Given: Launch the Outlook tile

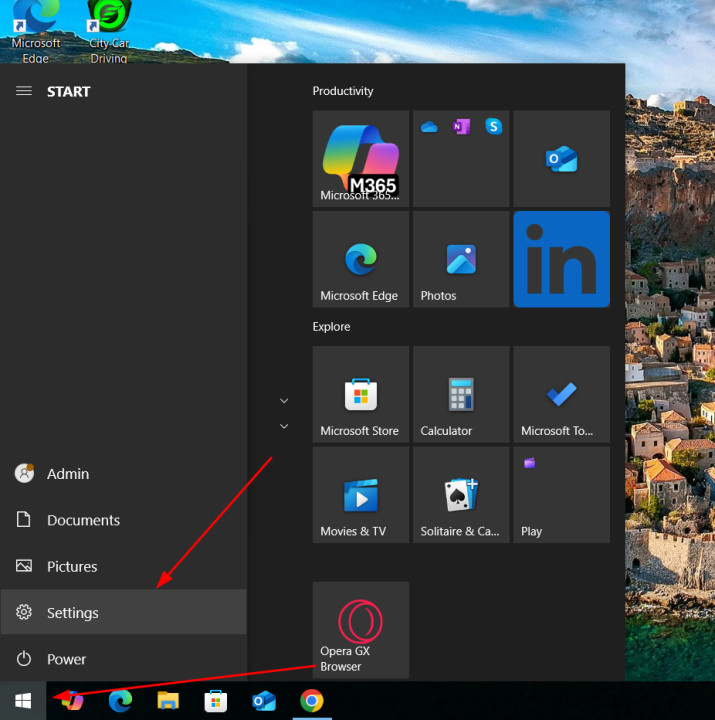Looking at the screenshot, I should (x=561, y=158).
